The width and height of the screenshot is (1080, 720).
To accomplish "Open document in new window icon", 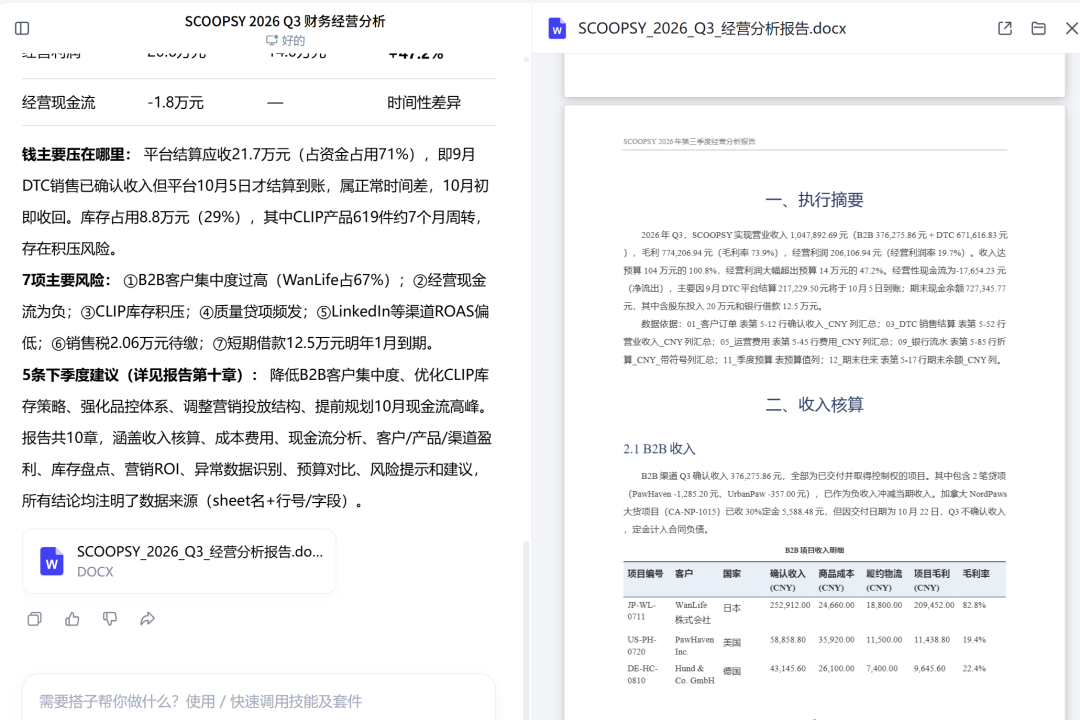I will pyautogui.click(x=1005, y=28).
